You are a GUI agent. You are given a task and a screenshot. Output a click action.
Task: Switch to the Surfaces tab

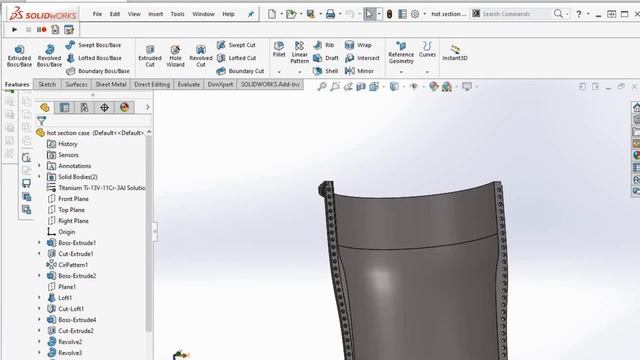[x=76, y=84]
